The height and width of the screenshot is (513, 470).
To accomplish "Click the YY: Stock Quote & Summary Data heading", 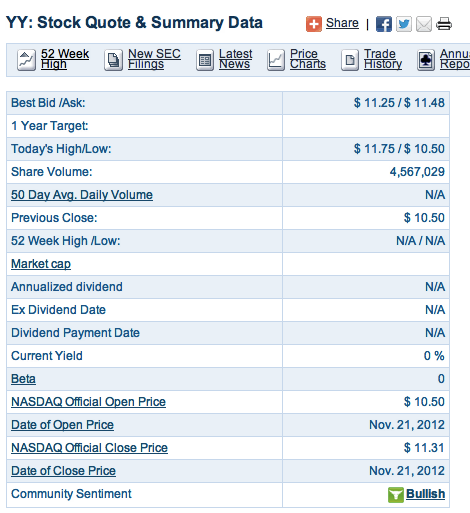I will tap(134, 23).
